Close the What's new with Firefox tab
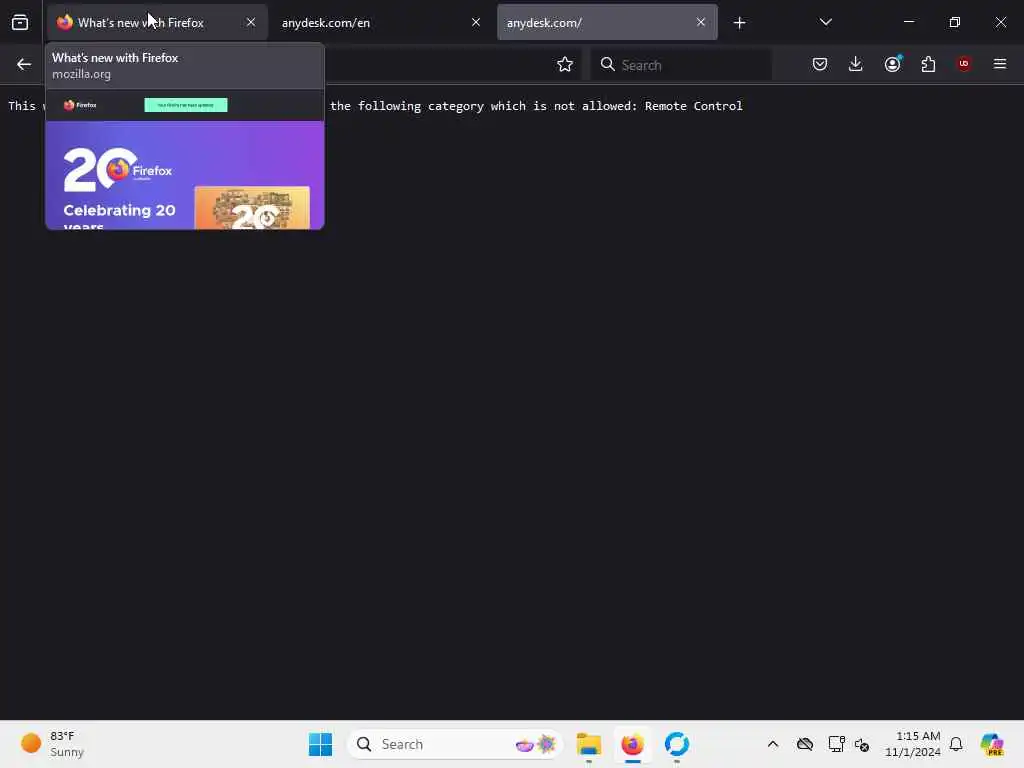The height and width of the screenshot is (768, 1024). coord(251,22)
